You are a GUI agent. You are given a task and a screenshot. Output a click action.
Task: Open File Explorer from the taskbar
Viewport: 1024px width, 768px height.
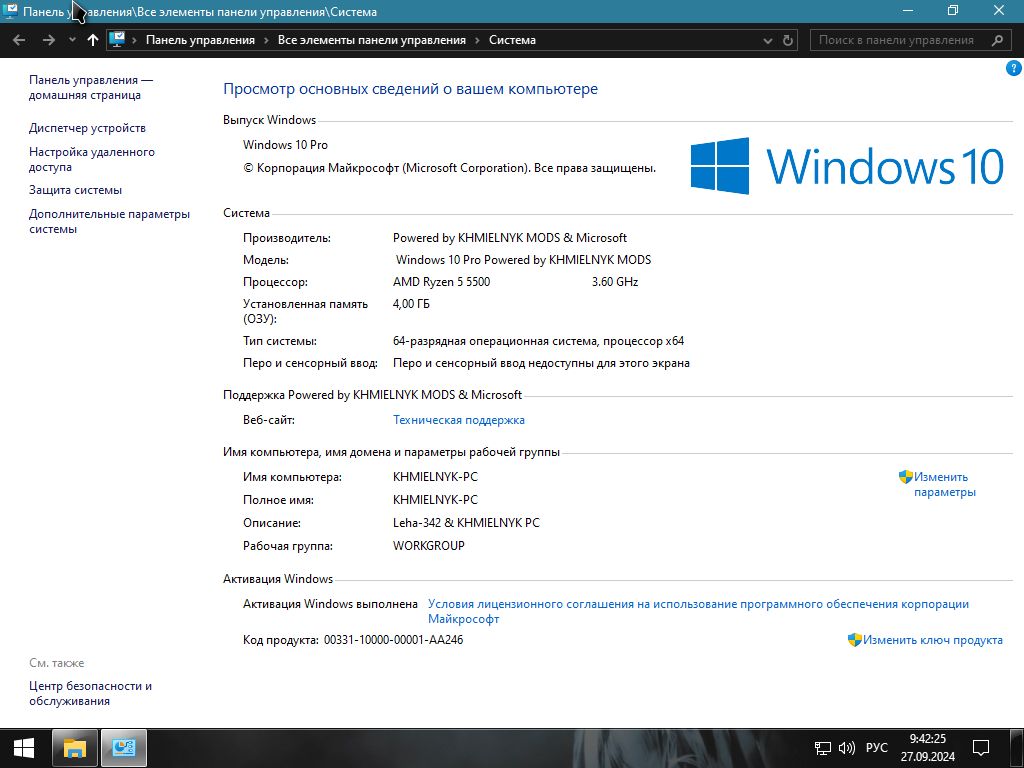click(x=75, y=747)
